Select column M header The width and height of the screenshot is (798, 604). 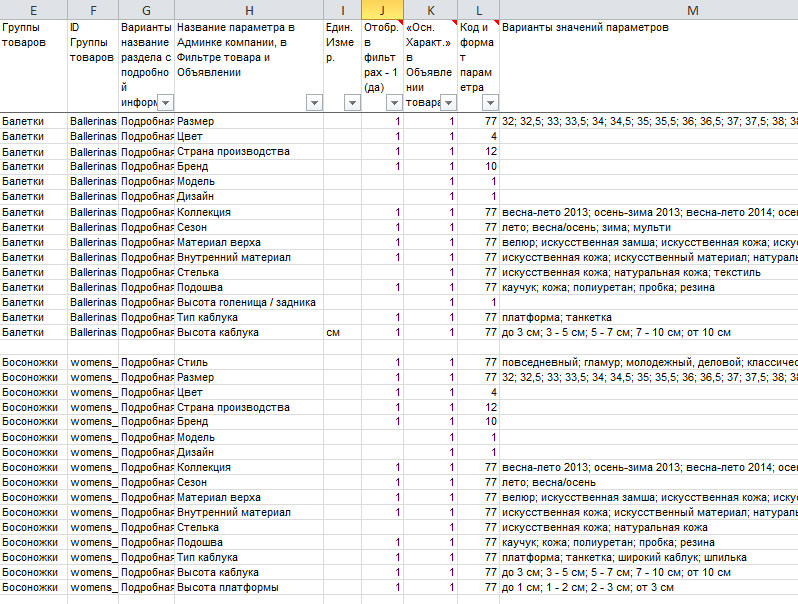[x=648, y=9]
